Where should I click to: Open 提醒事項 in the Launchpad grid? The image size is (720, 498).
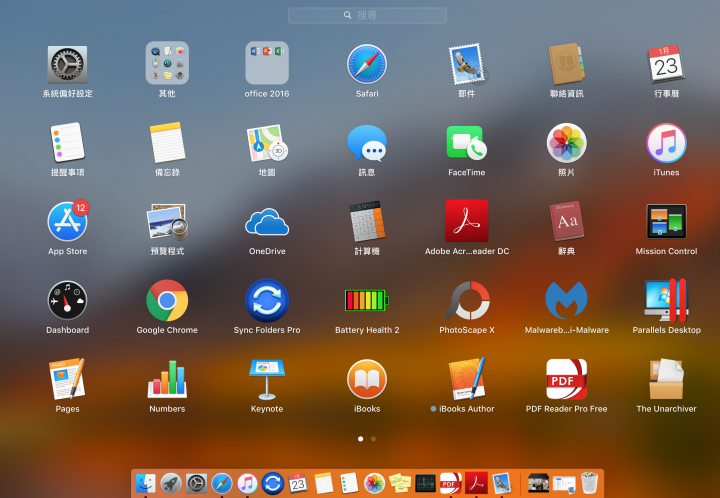(68, 143)
